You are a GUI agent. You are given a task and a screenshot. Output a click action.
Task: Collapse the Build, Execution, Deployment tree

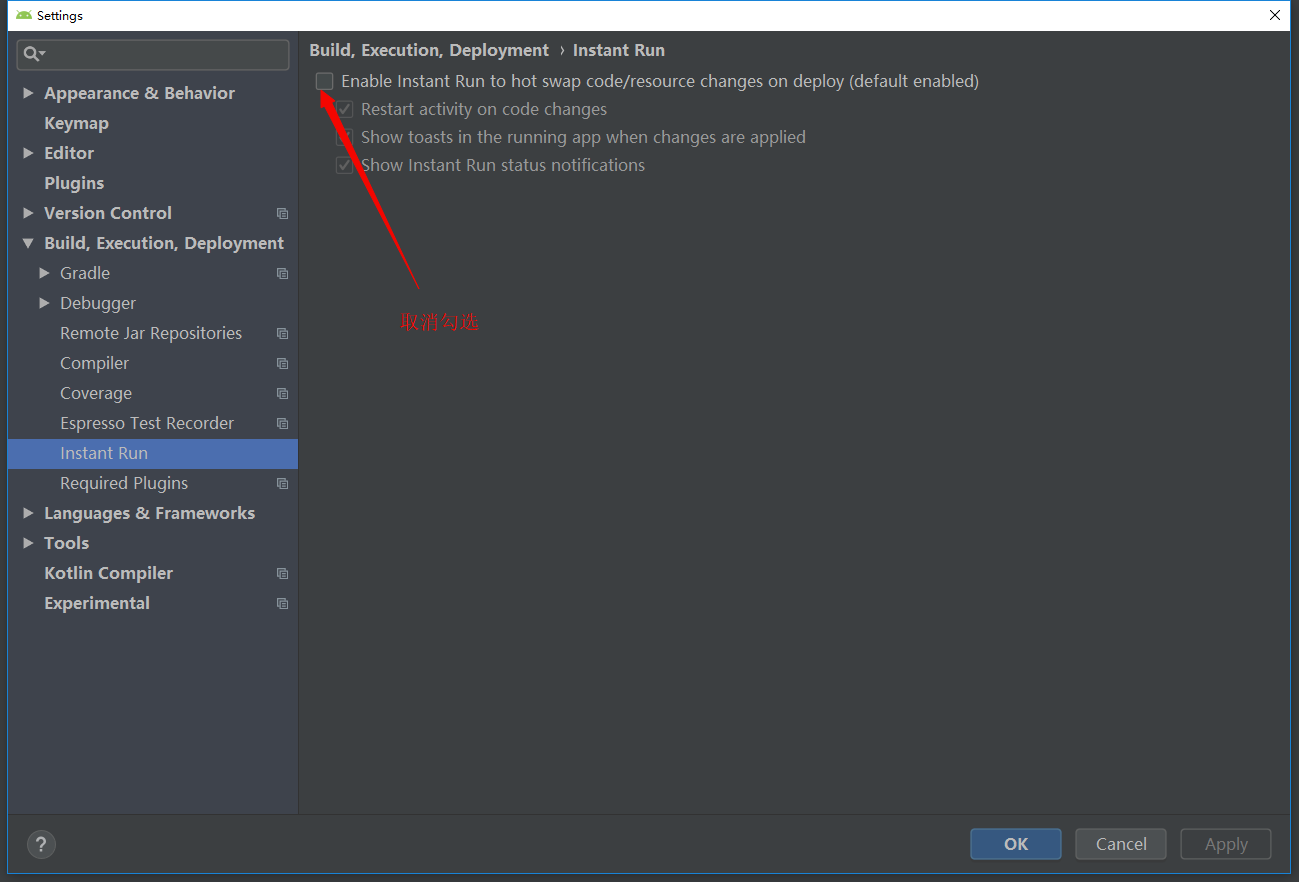[27, 242]
